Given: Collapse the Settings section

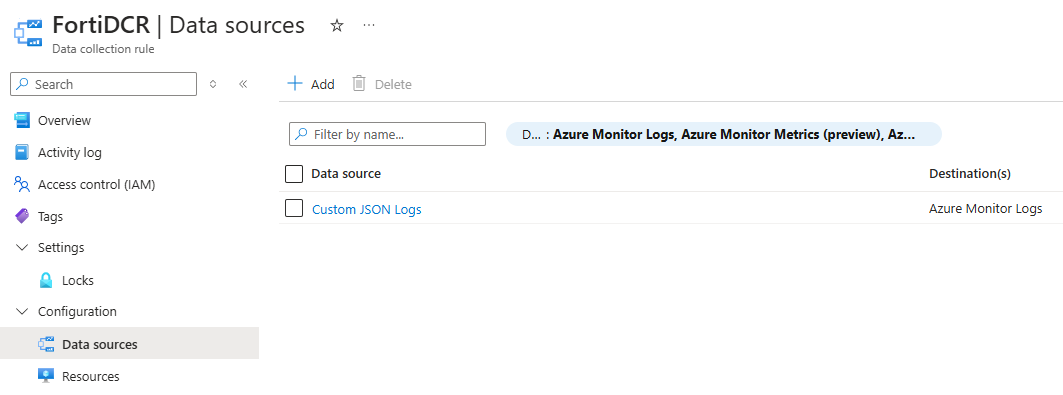Looking at the screenshot, I should [x=22, y=248].
